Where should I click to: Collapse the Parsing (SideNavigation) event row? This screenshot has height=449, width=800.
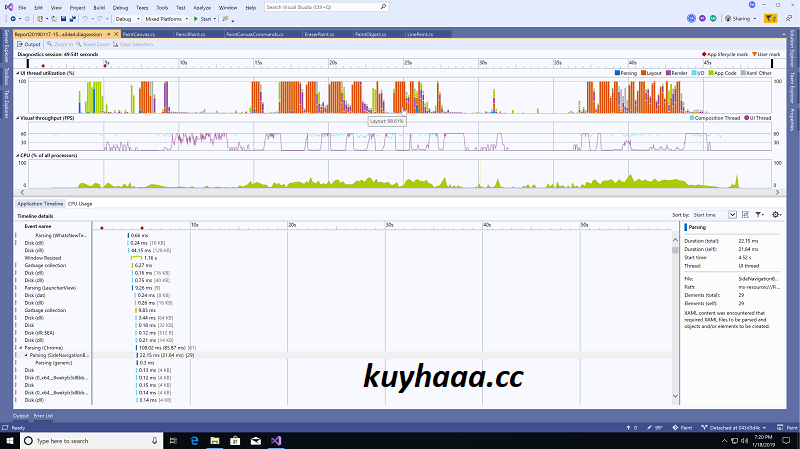click(x=26, y=355)
